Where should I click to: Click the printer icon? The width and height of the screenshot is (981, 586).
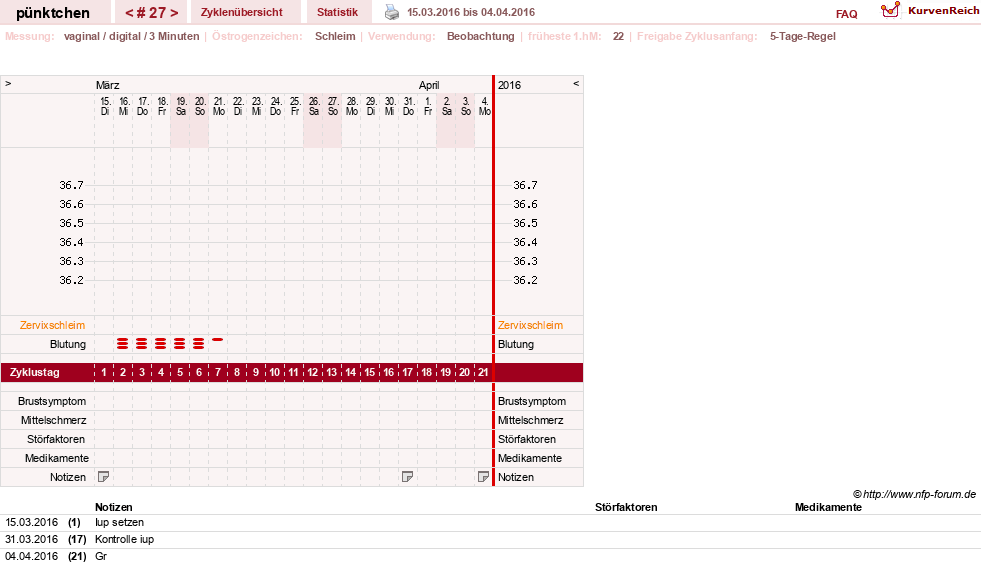(x=392, y=12)
